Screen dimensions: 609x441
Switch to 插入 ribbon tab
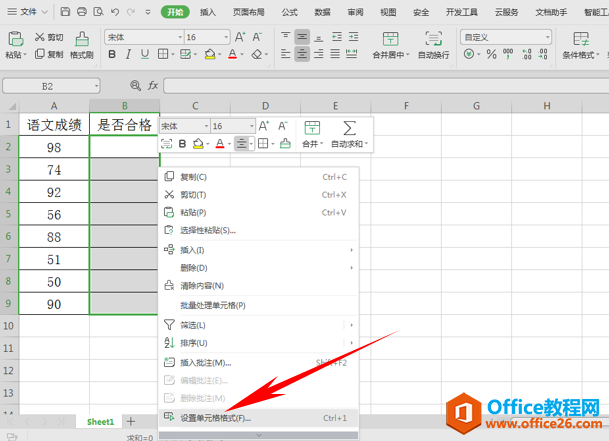tap(208, 12)
